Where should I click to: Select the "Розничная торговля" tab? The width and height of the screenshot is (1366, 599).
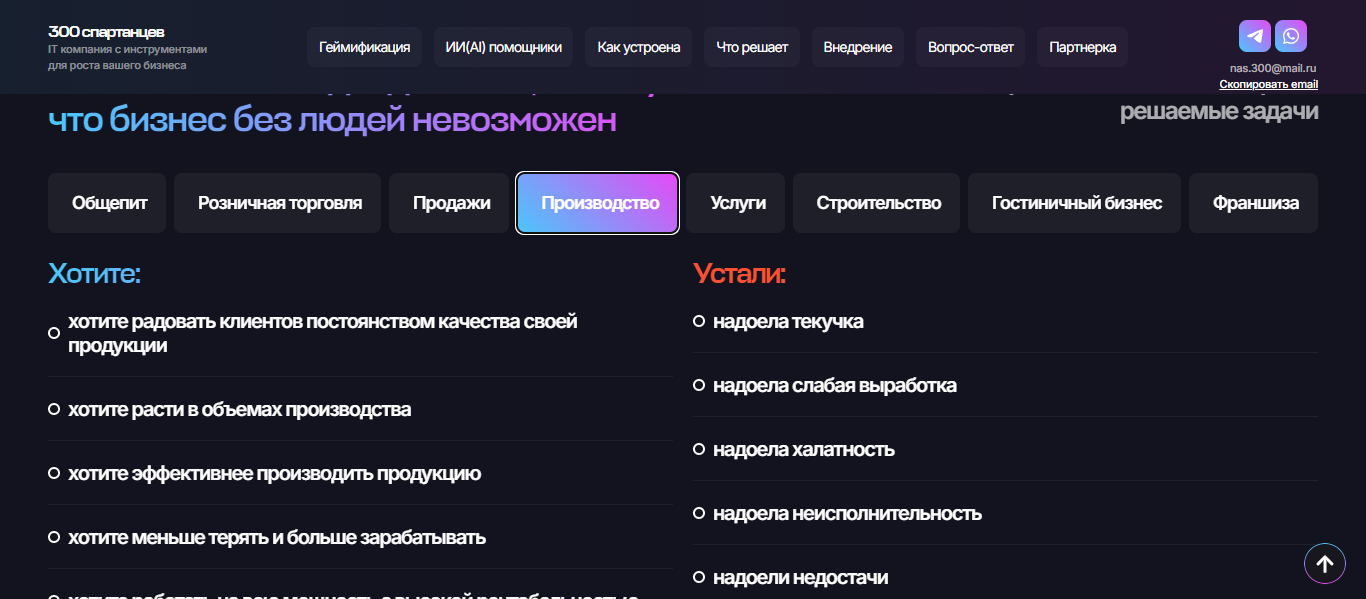click(280, 203)
